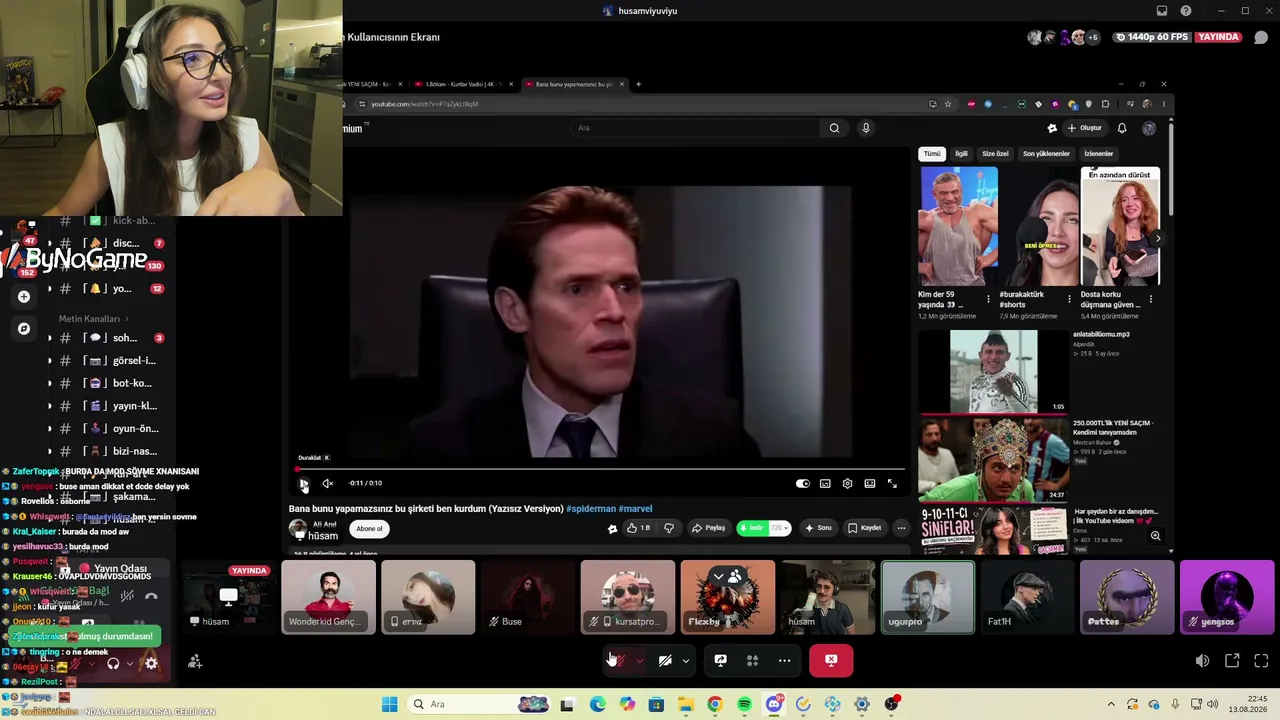Viewport: 1280px width, 720px height.
Task: Enter fullscreen in the YouTube player
Action: (x=892, y=484)
